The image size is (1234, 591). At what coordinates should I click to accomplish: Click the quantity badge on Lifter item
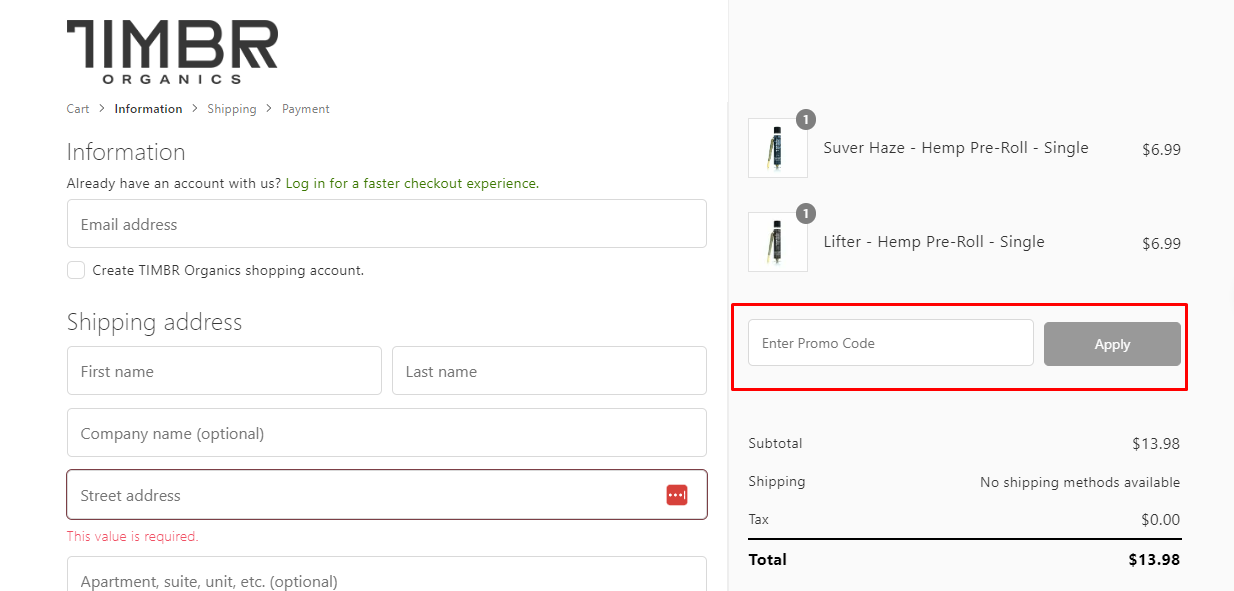click(806, 214)
